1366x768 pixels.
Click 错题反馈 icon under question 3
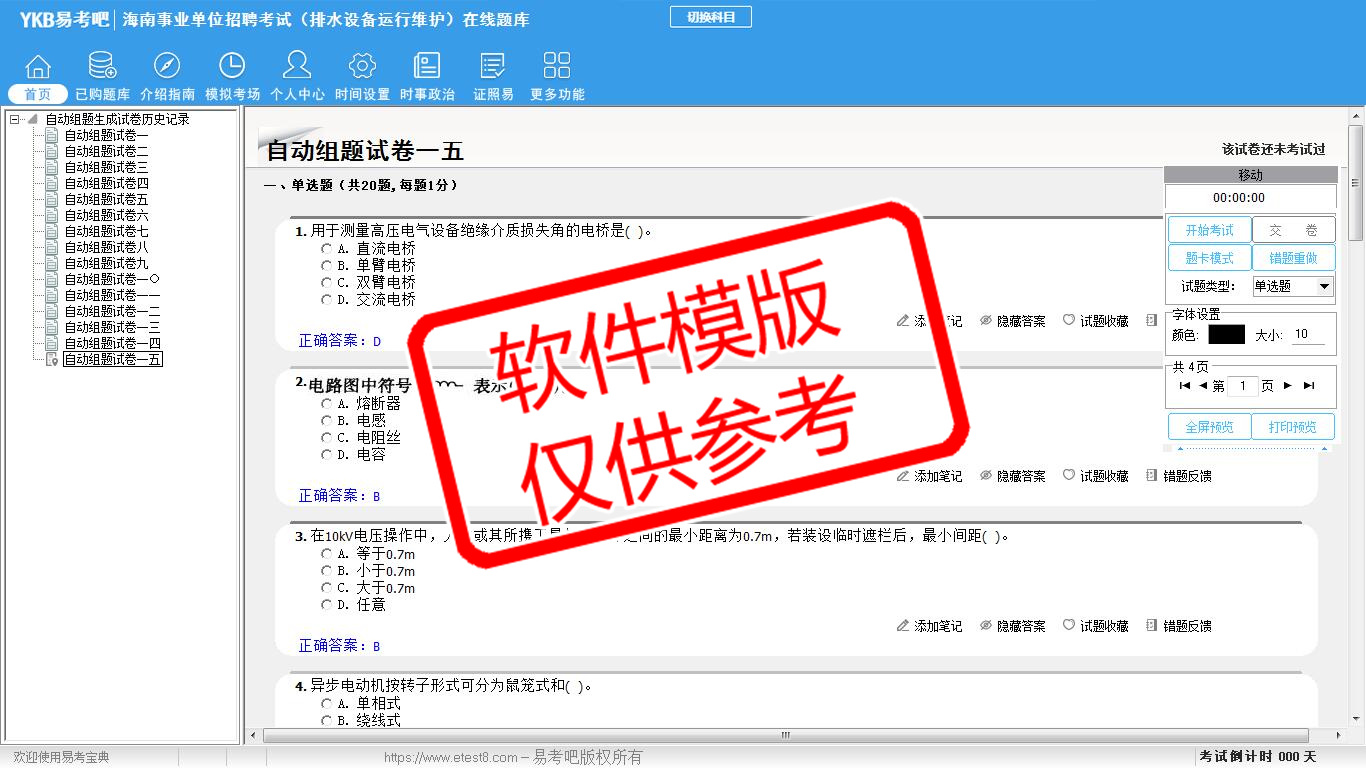(1151, 626)
